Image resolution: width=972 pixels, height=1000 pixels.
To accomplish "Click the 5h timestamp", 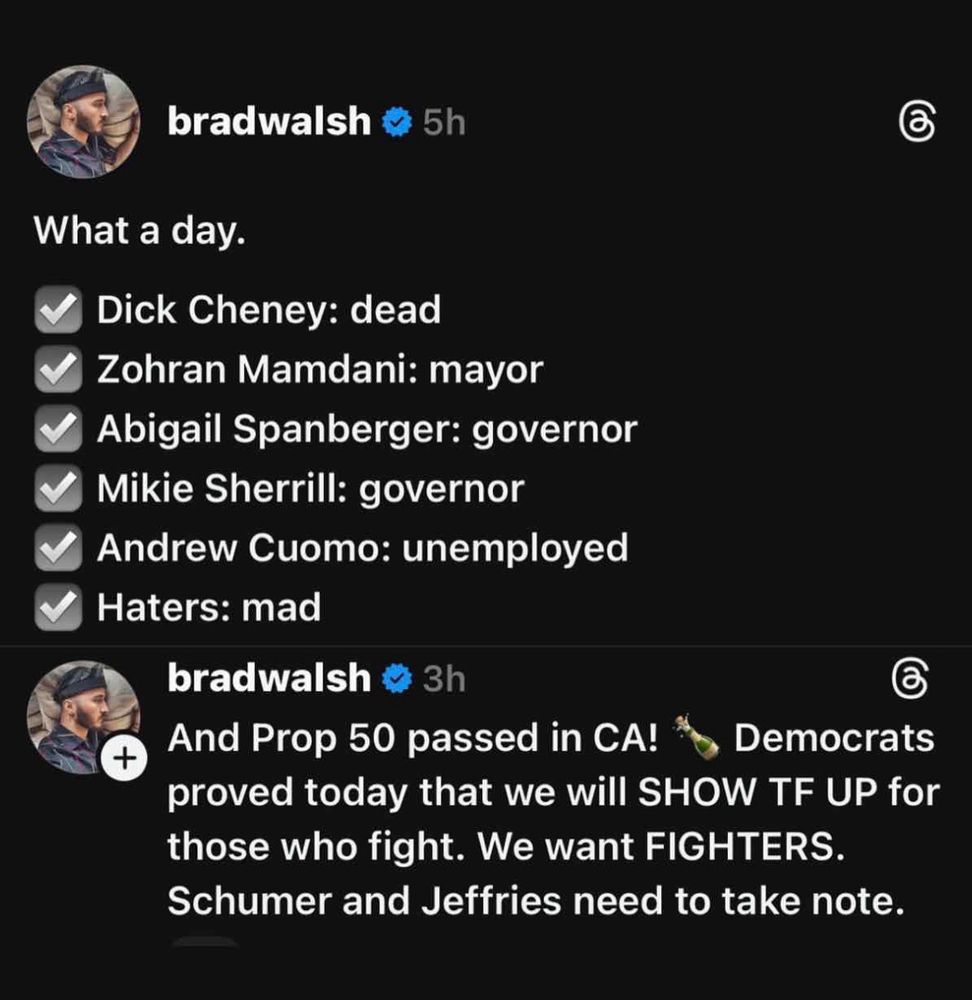I will pos(444,123).
